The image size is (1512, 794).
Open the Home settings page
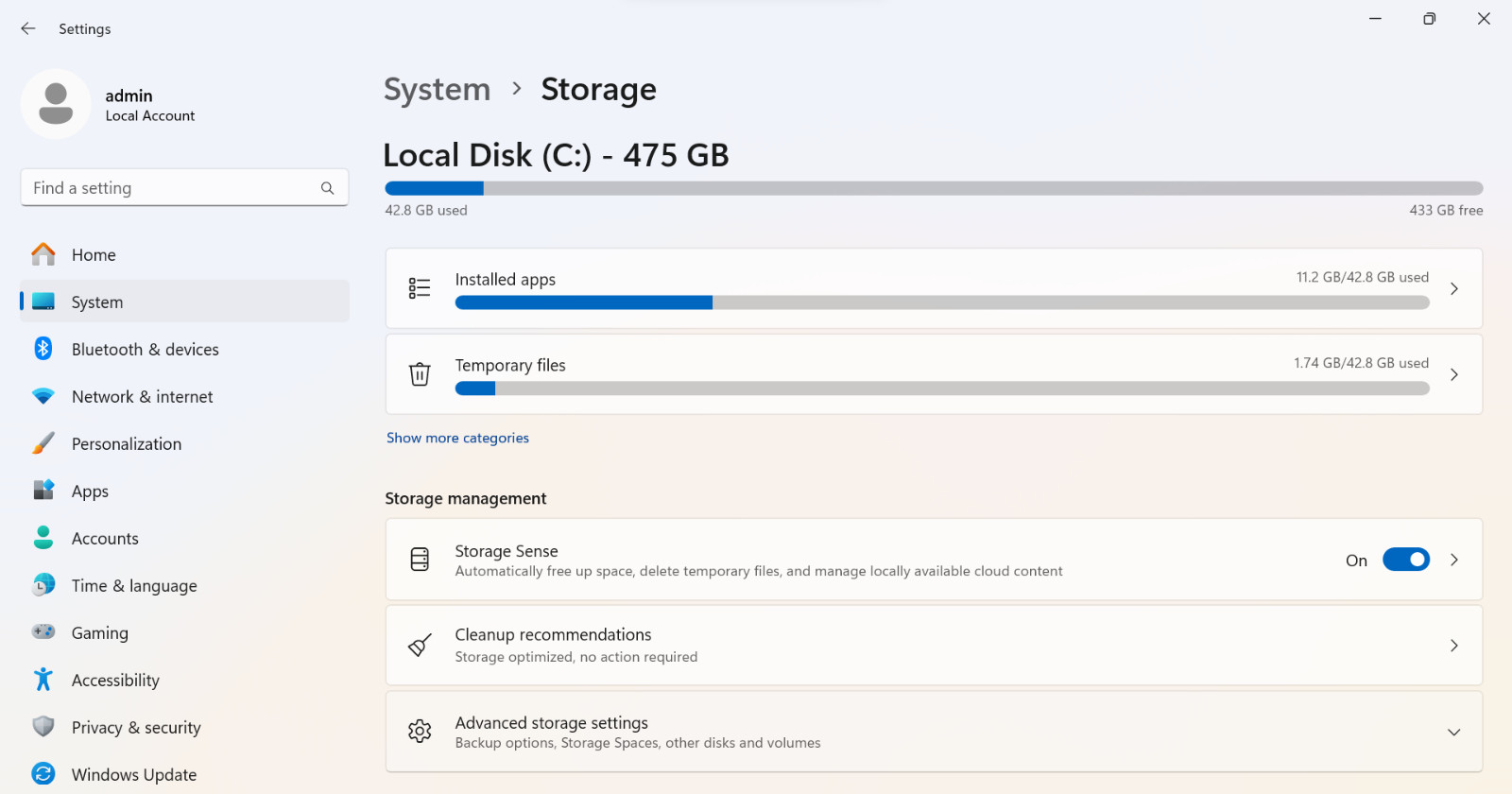click(x=184, y=254)
